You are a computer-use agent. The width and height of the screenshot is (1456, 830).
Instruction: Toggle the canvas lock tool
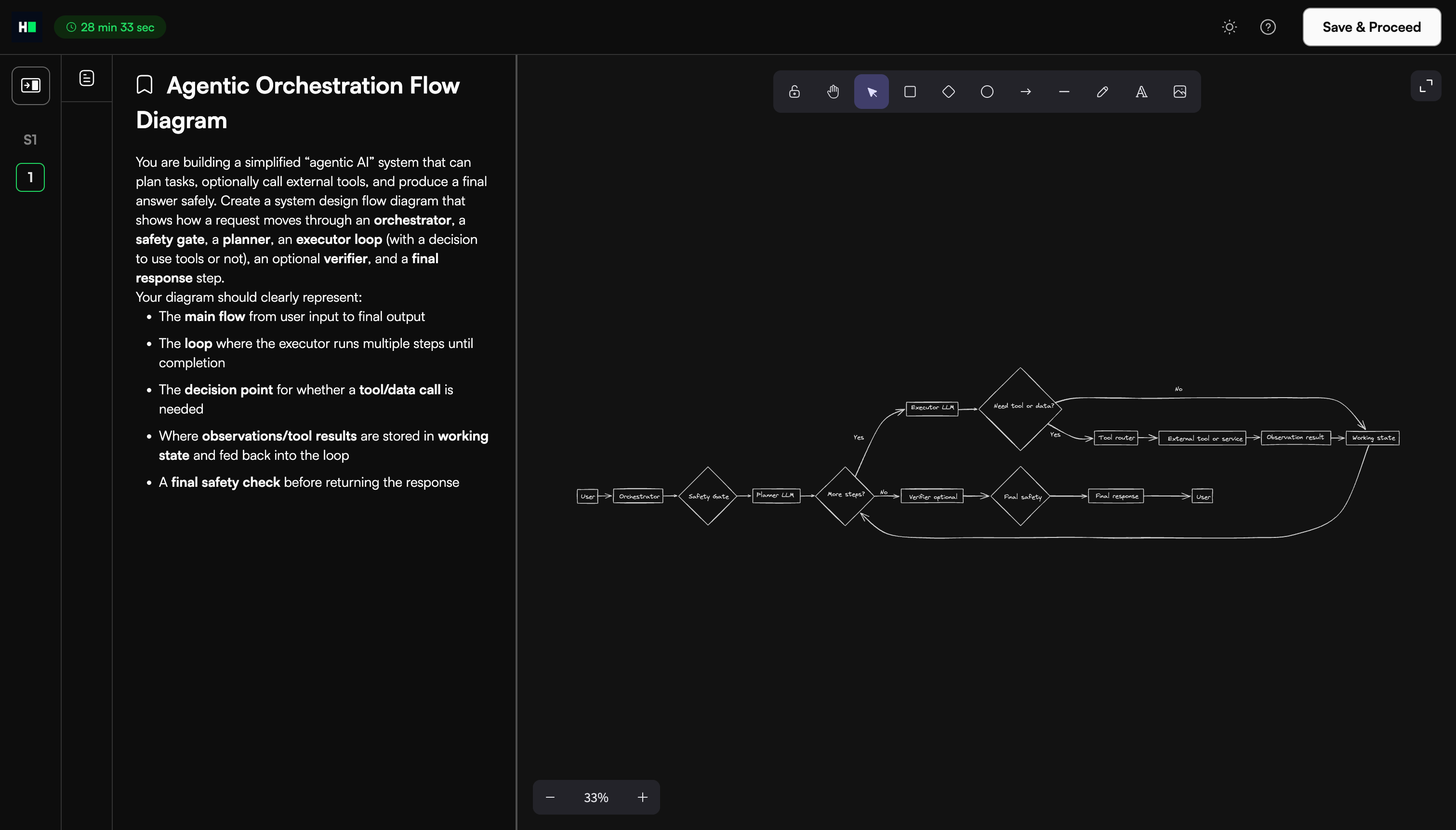tap(794, 92)
